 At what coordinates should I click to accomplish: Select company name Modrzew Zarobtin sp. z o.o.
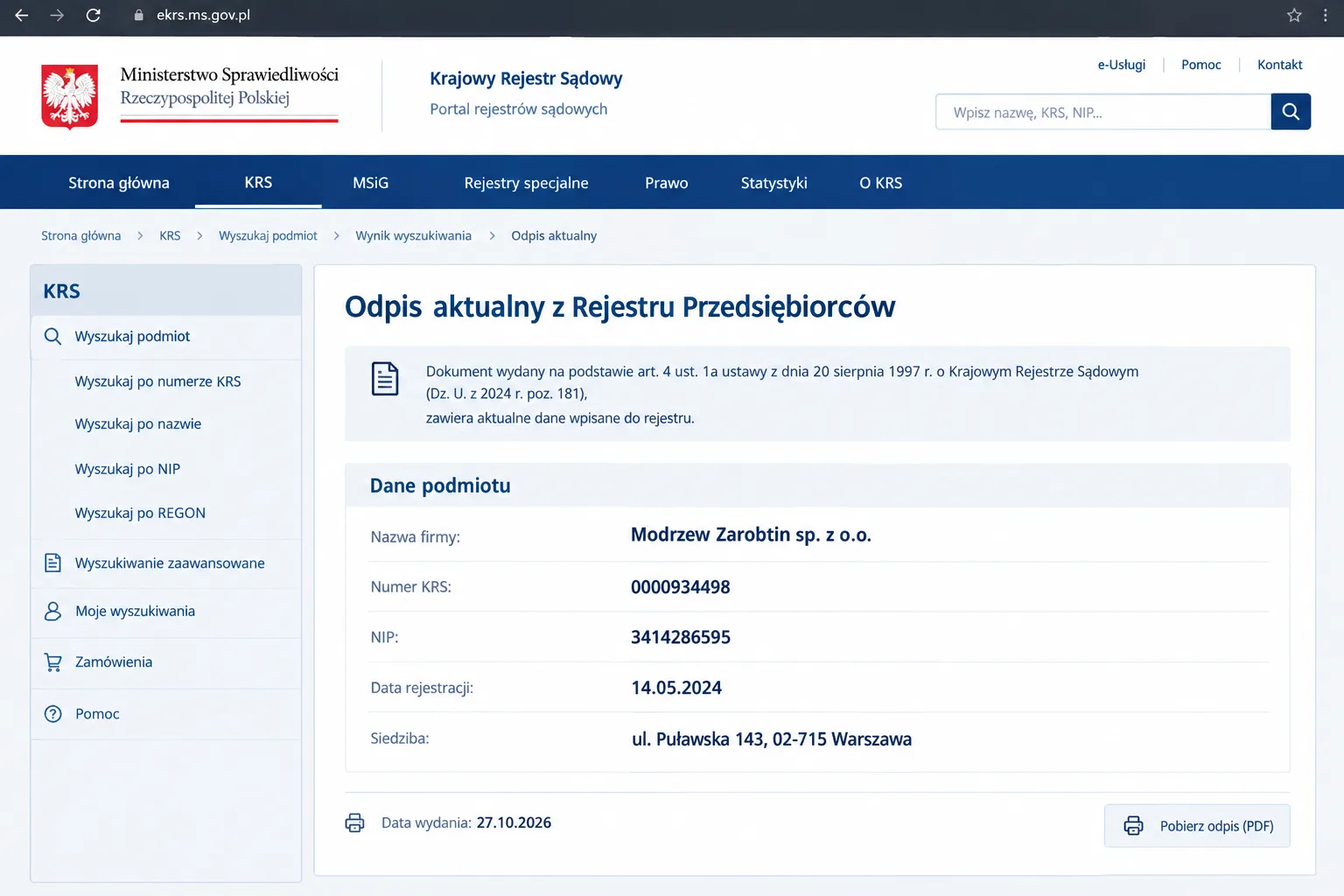[751, 535]
